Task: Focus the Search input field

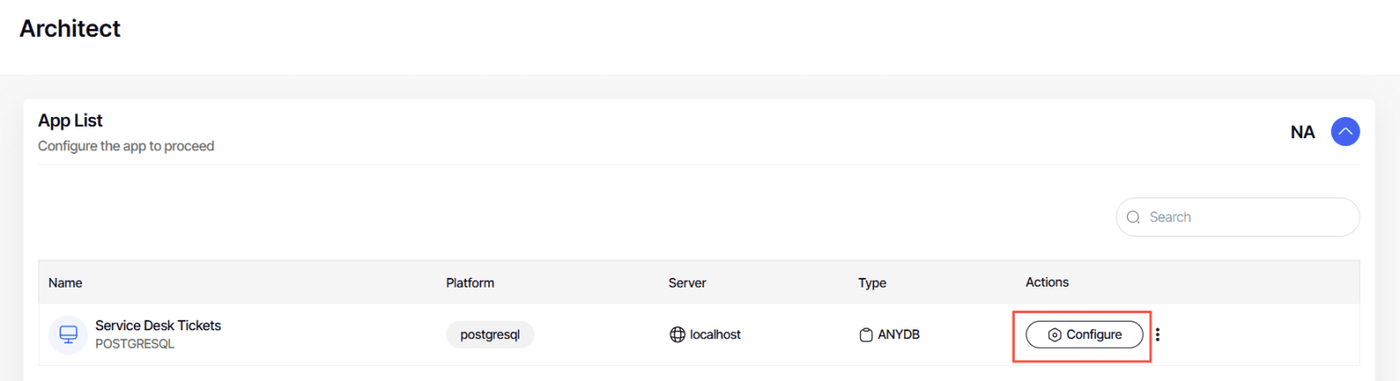Action: (x=1237, y=217)
